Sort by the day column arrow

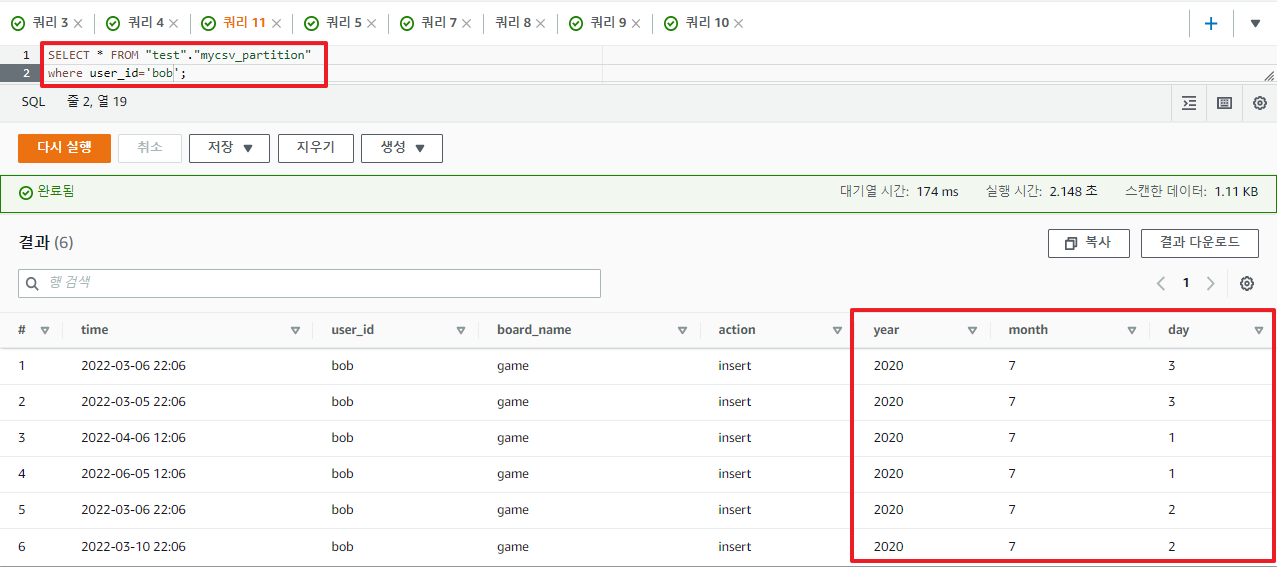click(1259, 330)
